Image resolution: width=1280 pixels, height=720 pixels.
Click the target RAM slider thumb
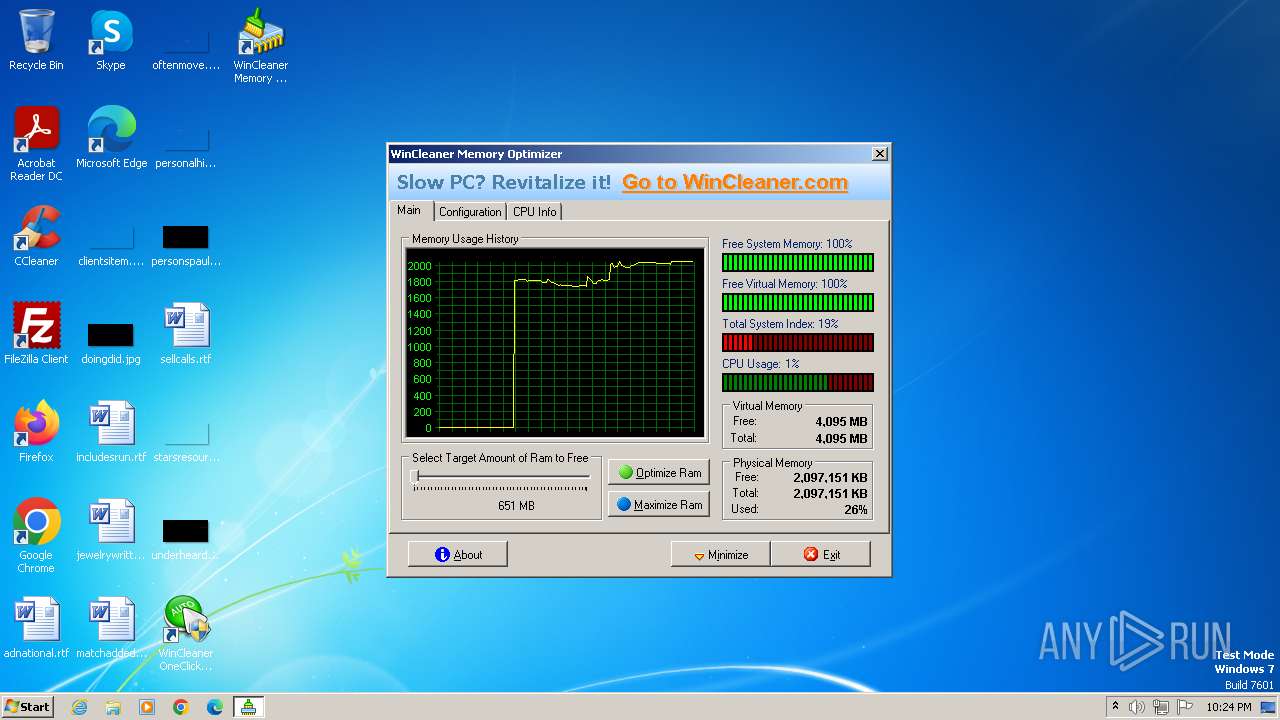[x=414, y=477]
